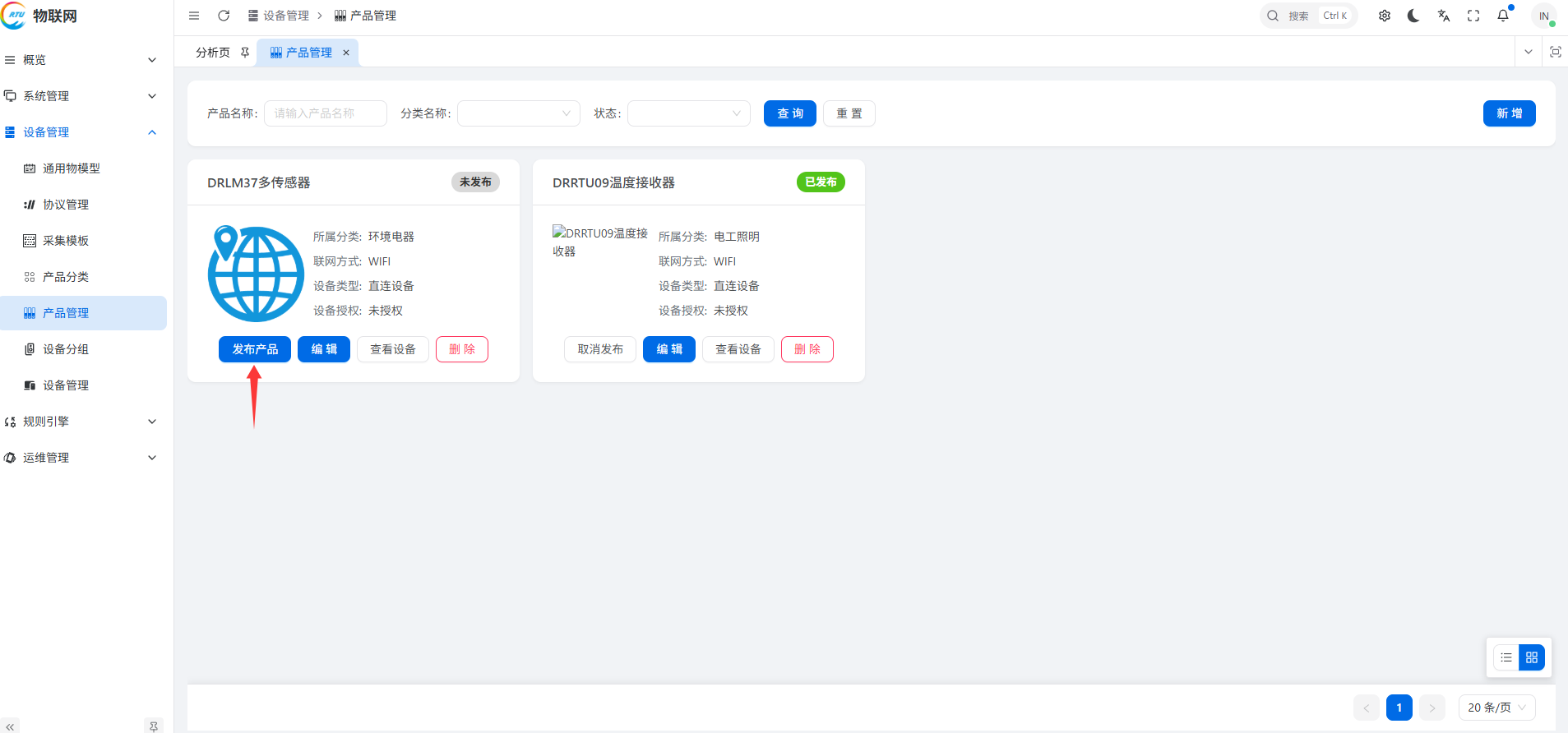Open the settings gear icon
The width and height of the screenshot is (1568, 733).
tap(1385, 16)
